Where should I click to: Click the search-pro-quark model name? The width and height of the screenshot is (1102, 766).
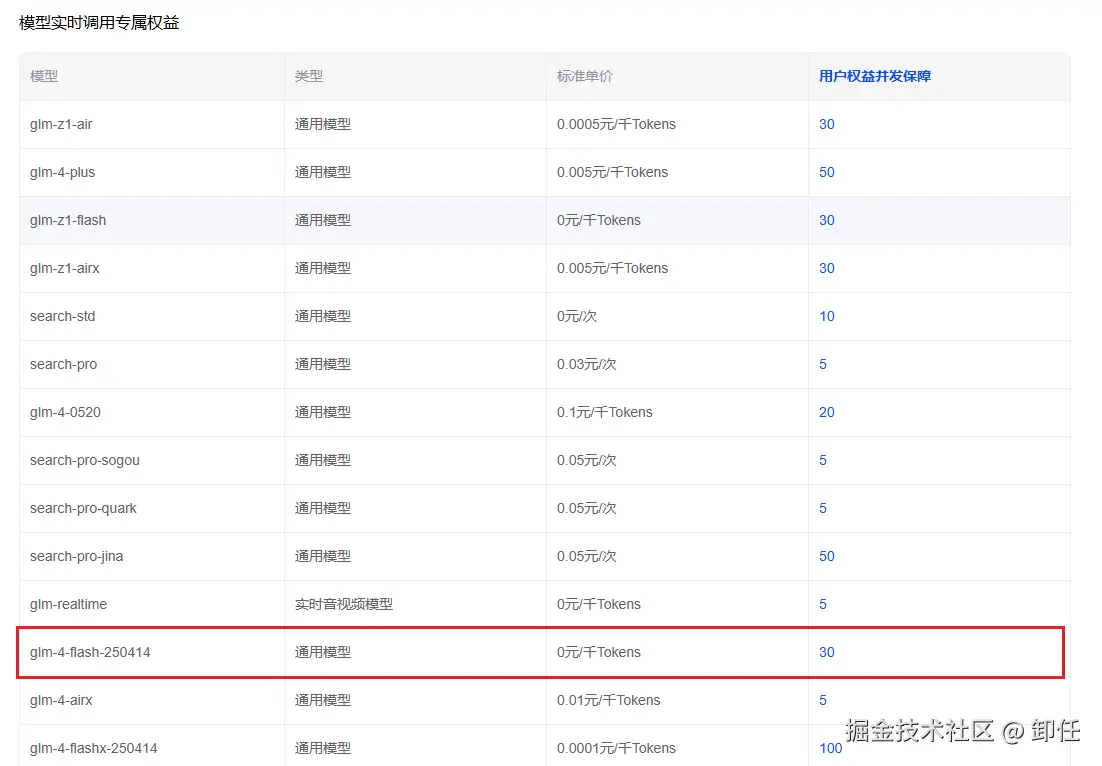click(x=84, y=508)
